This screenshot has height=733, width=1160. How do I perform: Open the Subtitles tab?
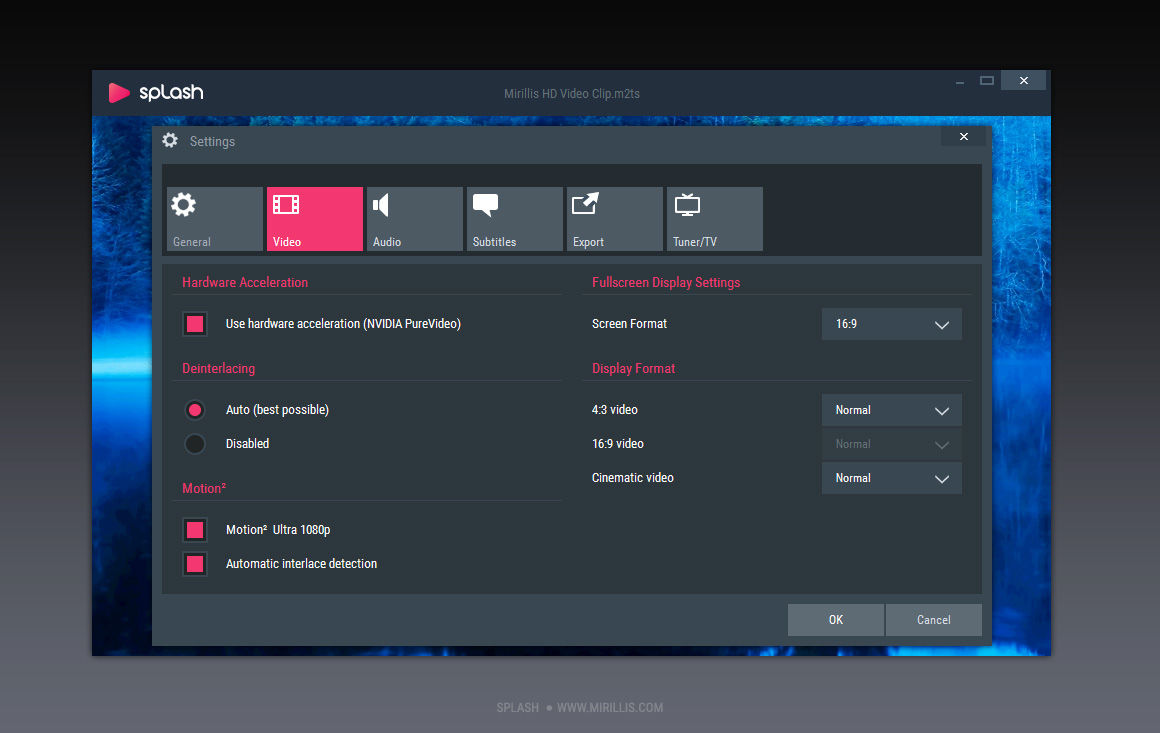[514, 219]
